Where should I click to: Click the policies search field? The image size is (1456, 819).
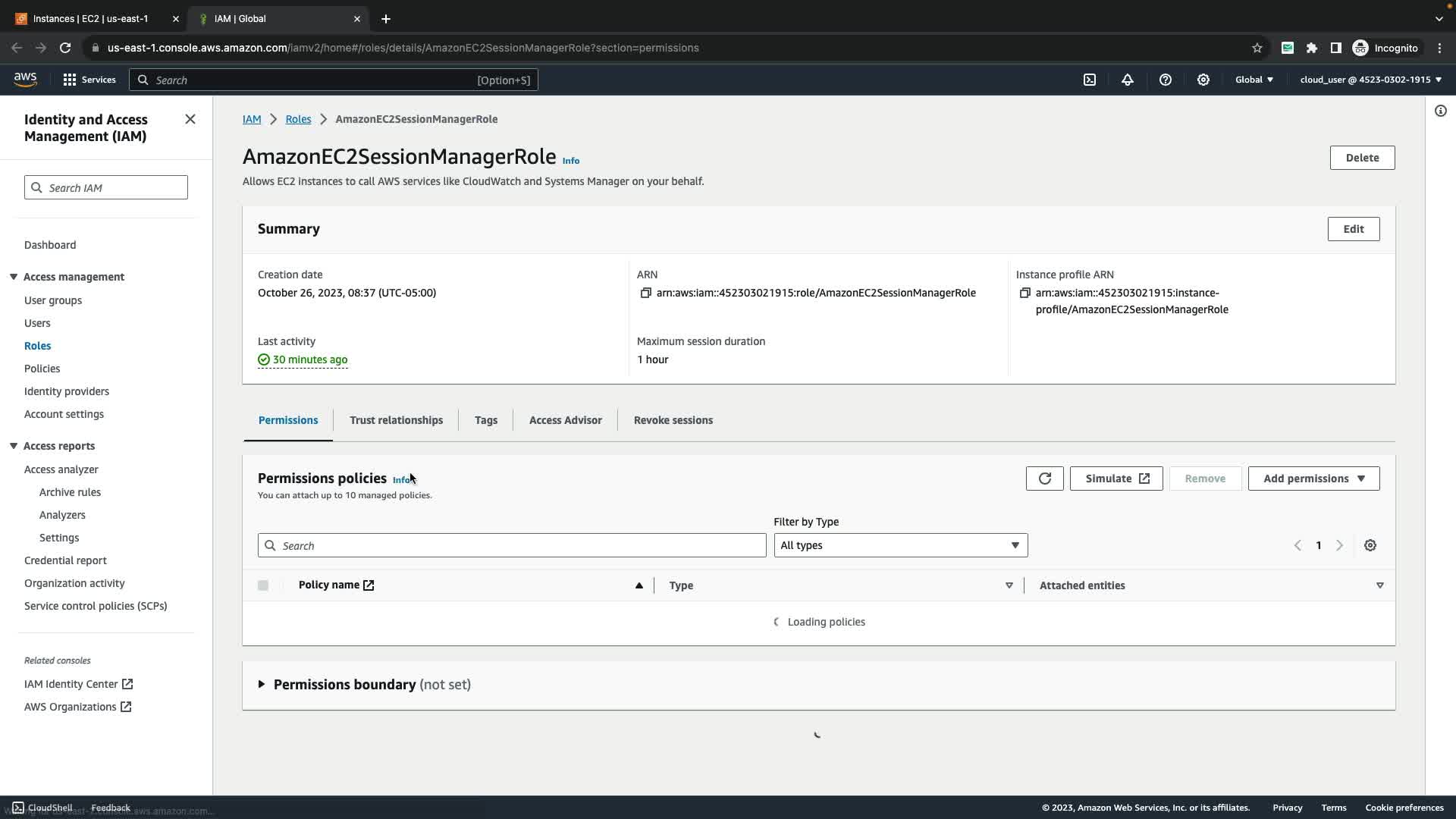(512, 545)
